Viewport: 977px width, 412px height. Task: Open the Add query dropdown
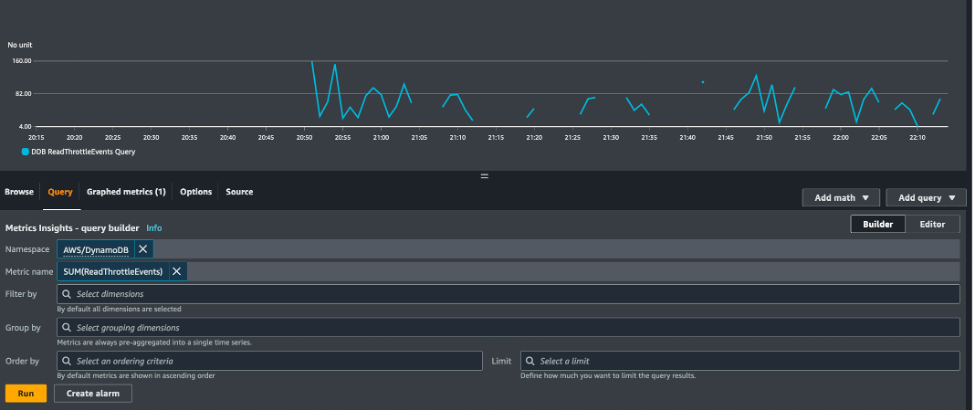(x=926, y=198)
